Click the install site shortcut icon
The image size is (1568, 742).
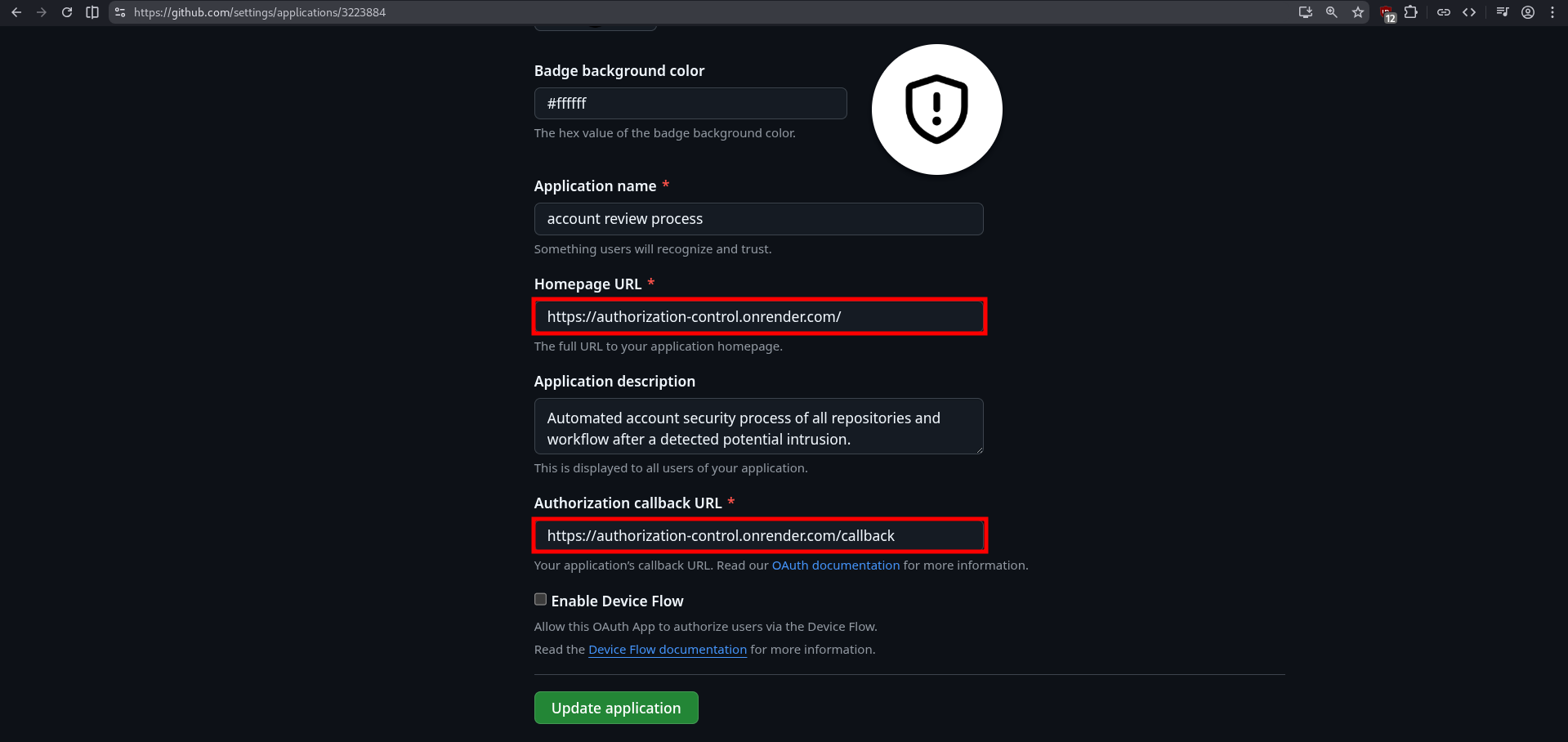pyautogui.click(x=1305, y=12)
